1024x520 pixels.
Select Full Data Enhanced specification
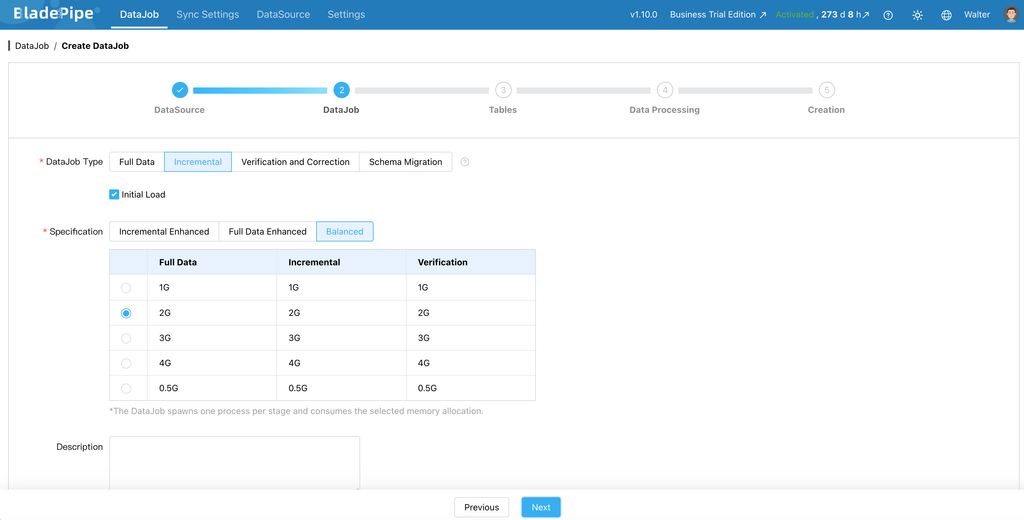268,232
